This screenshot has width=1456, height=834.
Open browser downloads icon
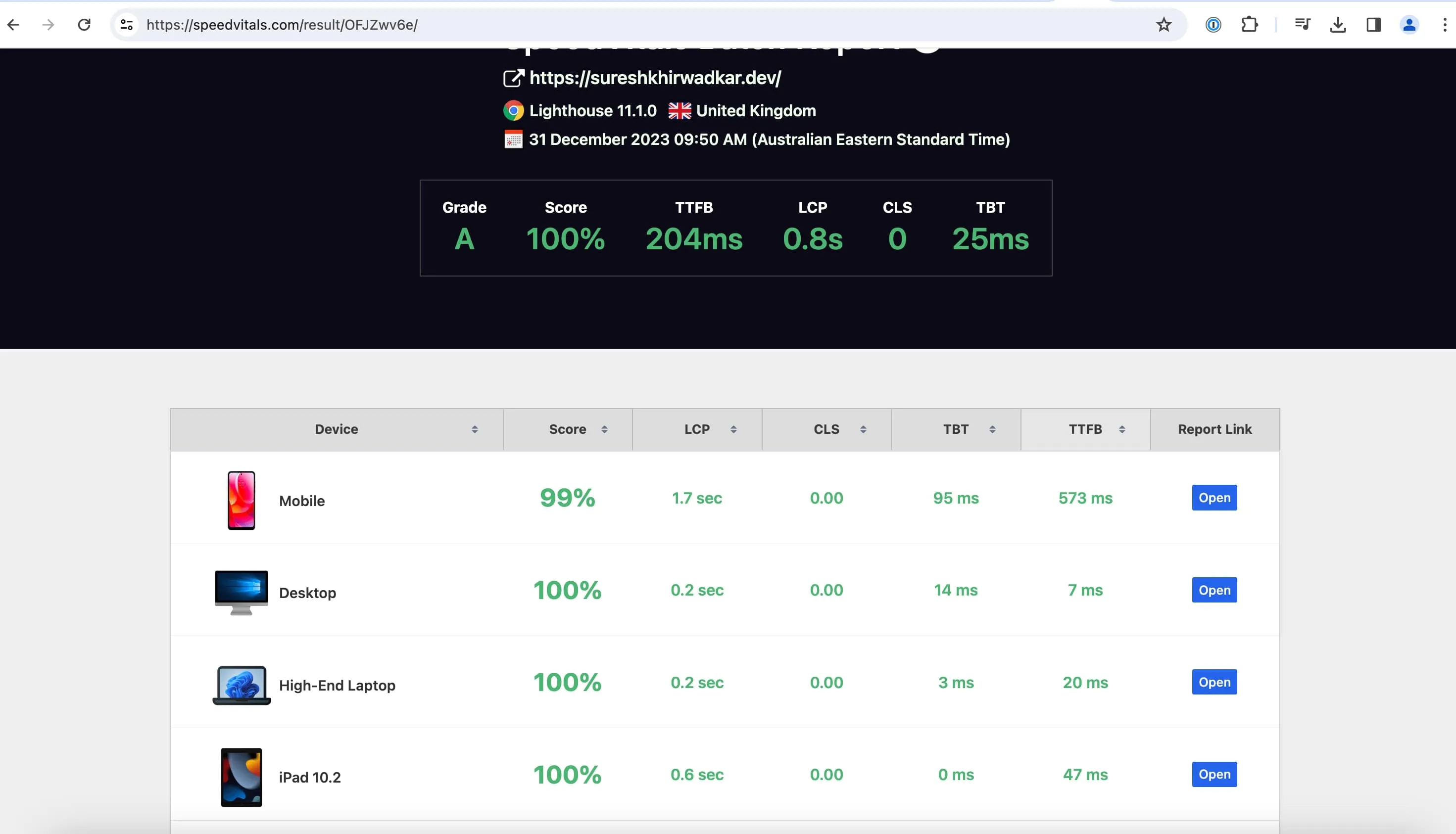point(1337,25)
